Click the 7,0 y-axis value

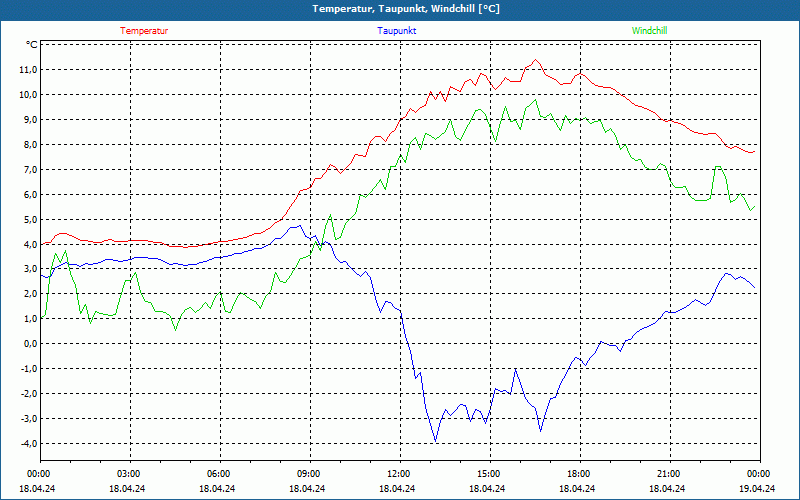(x=30, y=169)
